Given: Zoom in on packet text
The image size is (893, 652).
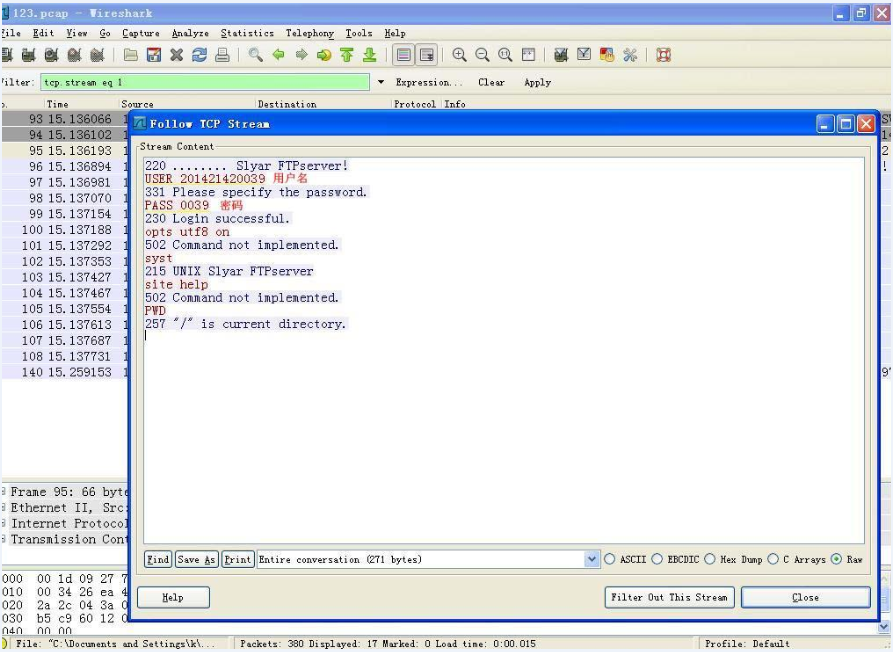Looking at the screenshot, I should pos(459,55).
